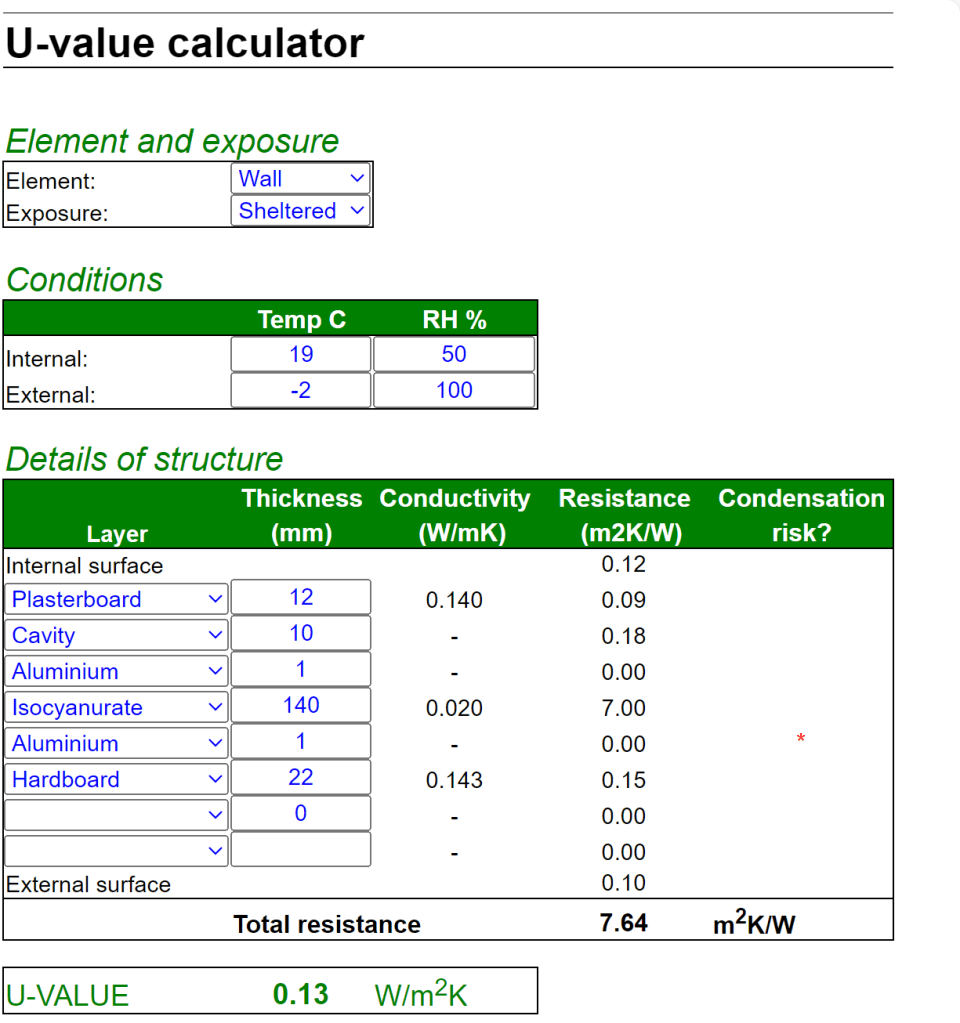Image resolution: width=960 pixels, height=1023 pixels.
Task: Click the Plasterboard thickness field
Action: 300,597
